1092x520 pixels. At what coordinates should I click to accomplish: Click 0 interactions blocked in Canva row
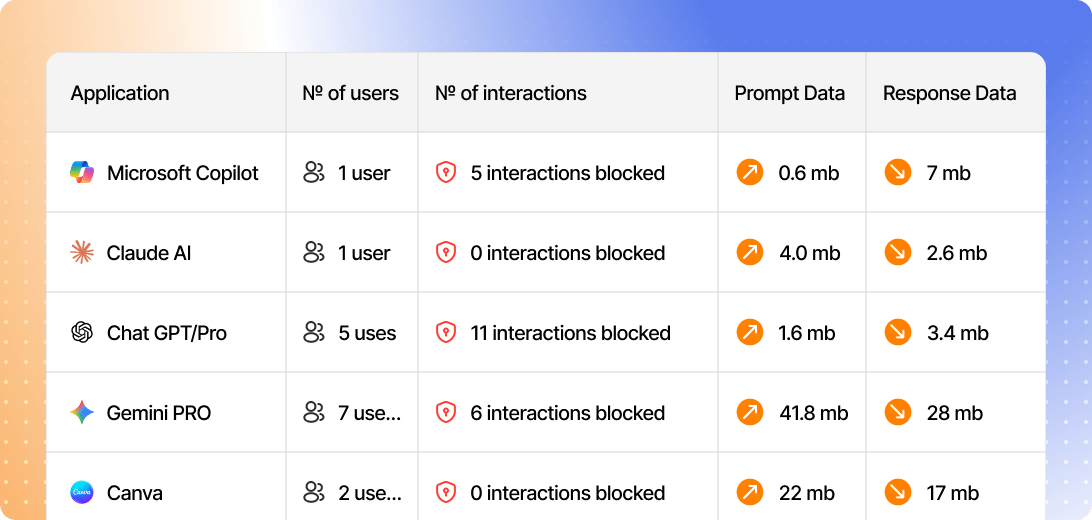[x=568, y=493]
